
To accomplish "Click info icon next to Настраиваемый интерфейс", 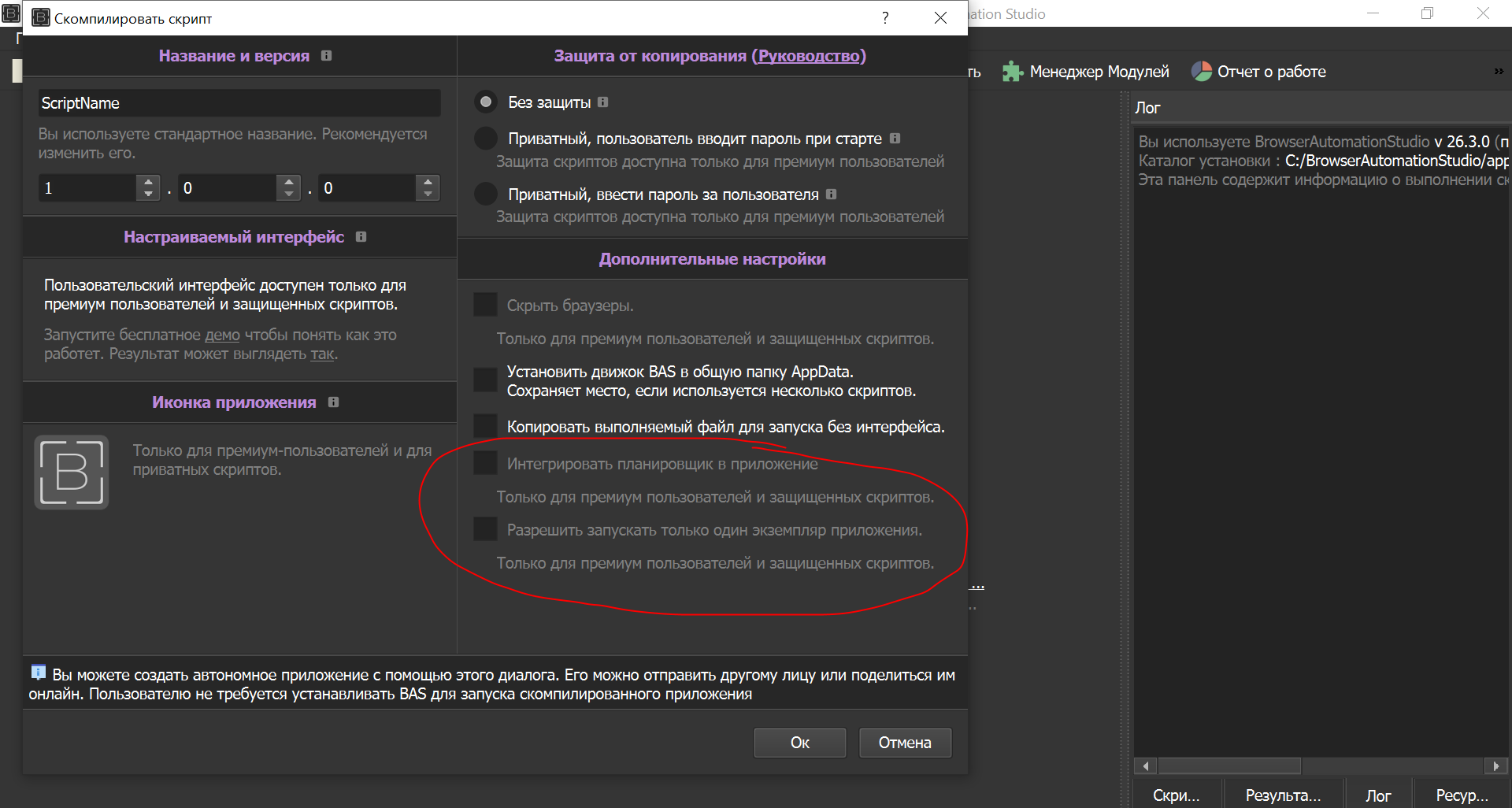I will tap(361, 236).
